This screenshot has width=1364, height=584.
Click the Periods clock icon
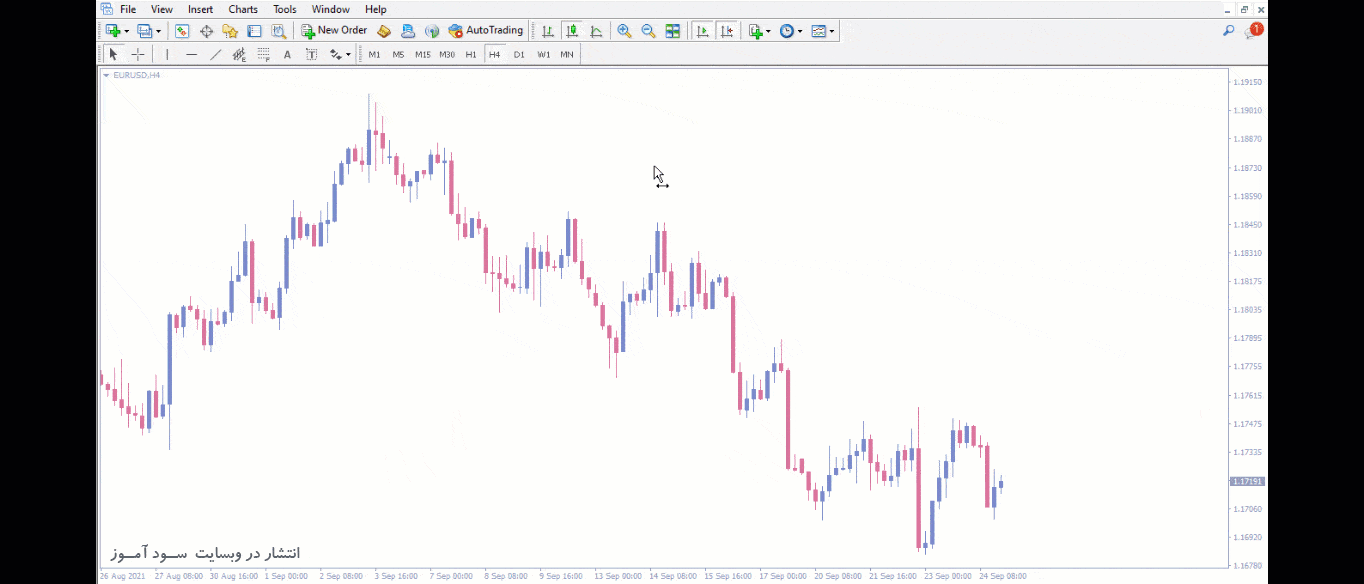point(787,31)
